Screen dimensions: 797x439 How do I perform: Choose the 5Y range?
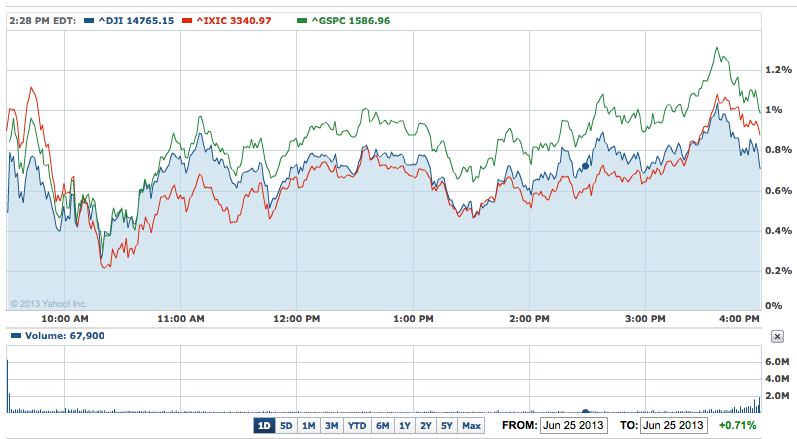(x=447, y=426)
